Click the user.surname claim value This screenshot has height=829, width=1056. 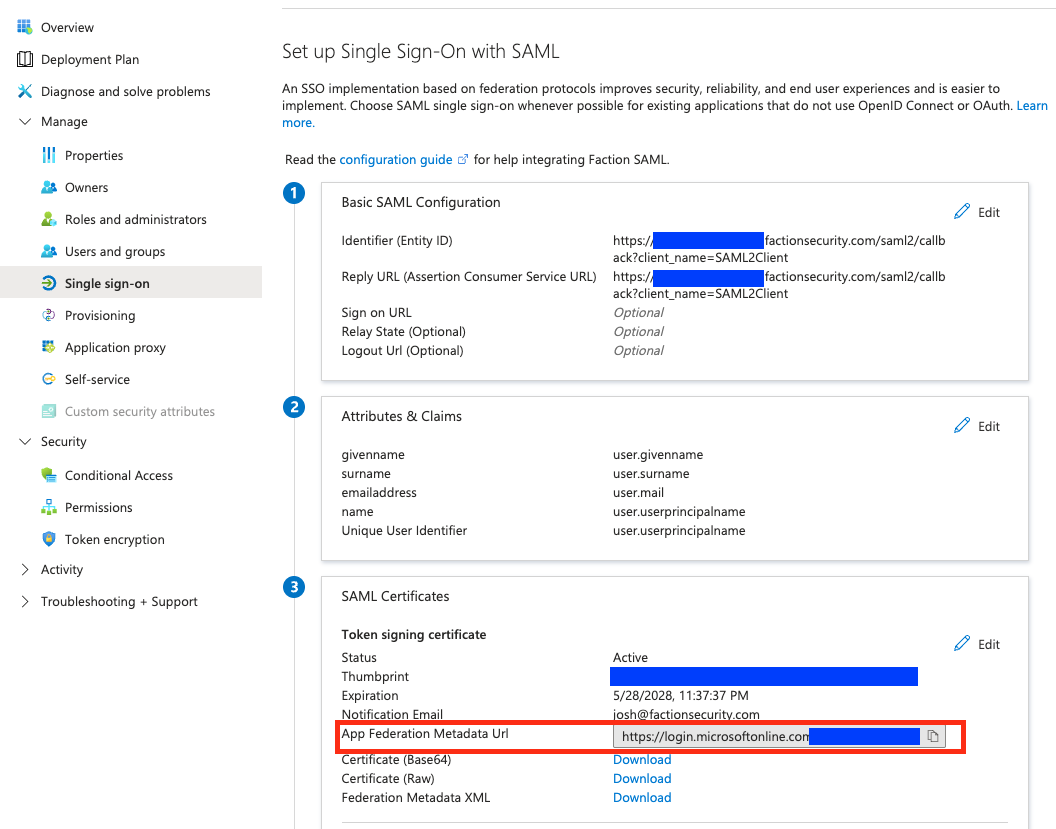click(651, 474)
